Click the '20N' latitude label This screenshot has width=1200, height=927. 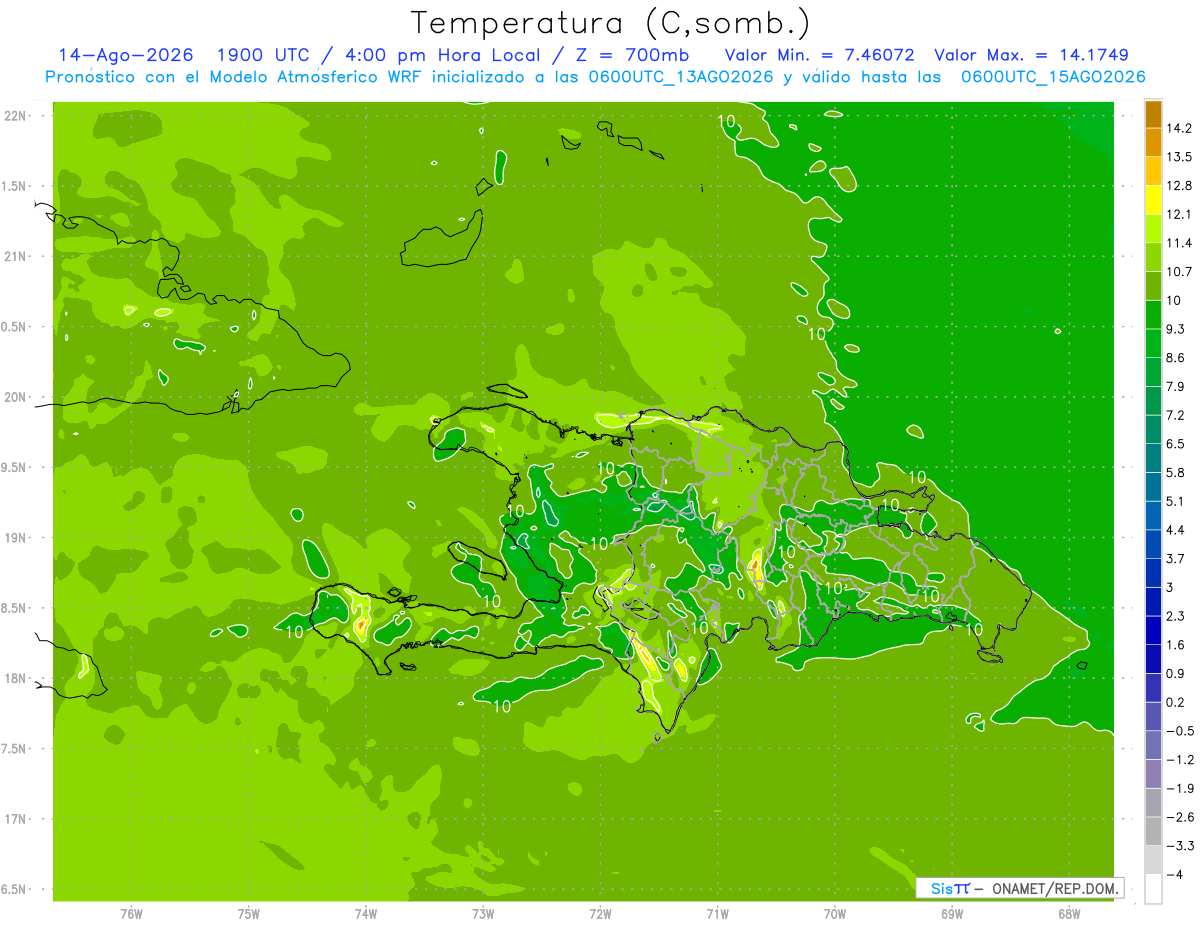click(16, 397)
